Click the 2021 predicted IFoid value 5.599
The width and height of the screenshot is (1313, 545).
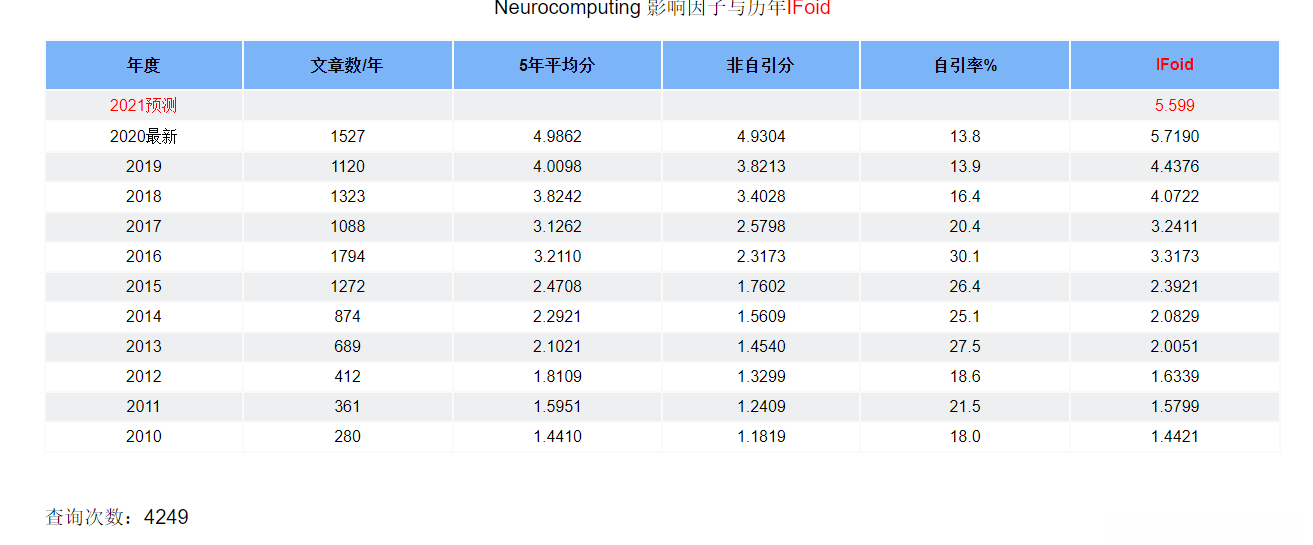click(1174, 105)
